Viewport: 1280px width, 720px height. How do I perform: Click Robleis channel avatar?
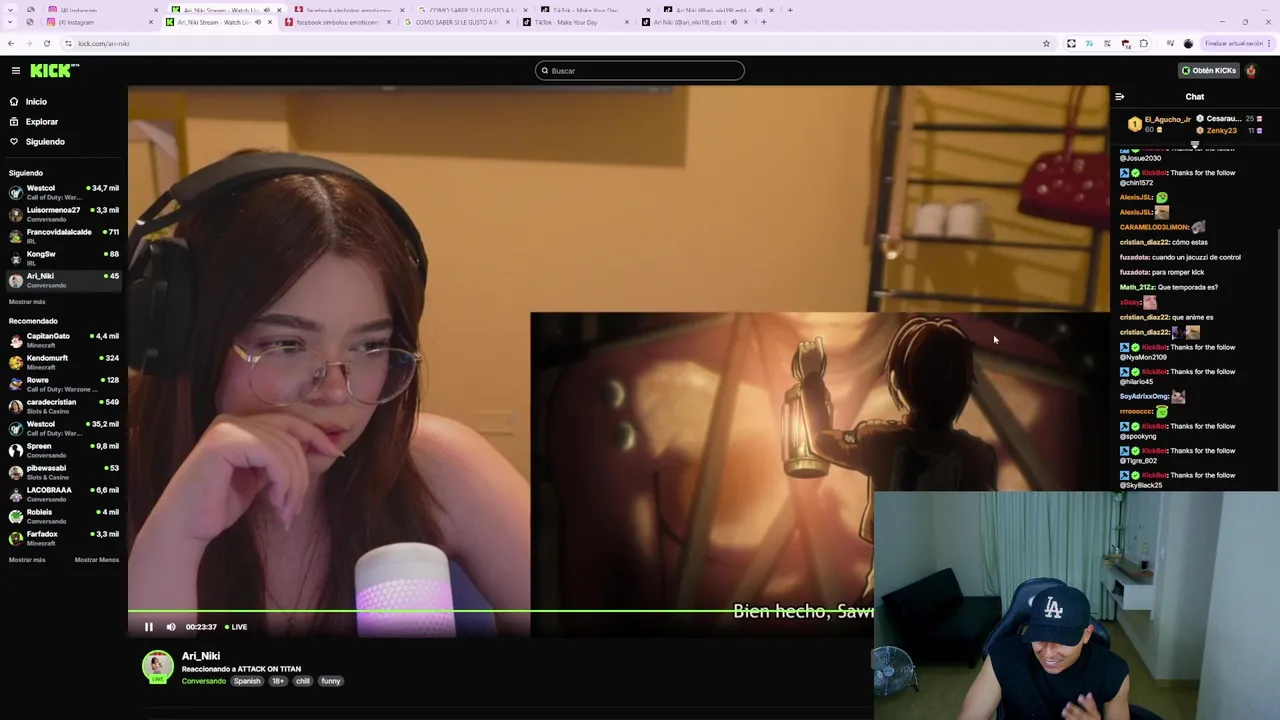pos(16,516)
